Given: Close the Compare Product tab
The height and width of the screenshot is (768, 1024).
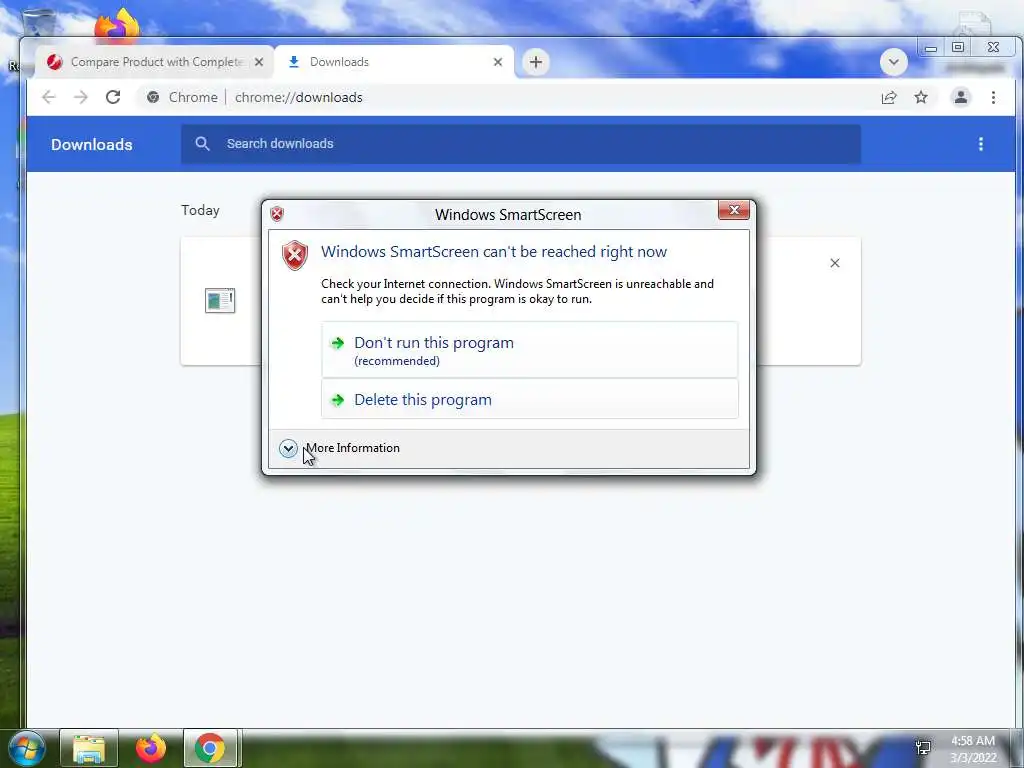Looking at the screenshot, I should 259,62.
